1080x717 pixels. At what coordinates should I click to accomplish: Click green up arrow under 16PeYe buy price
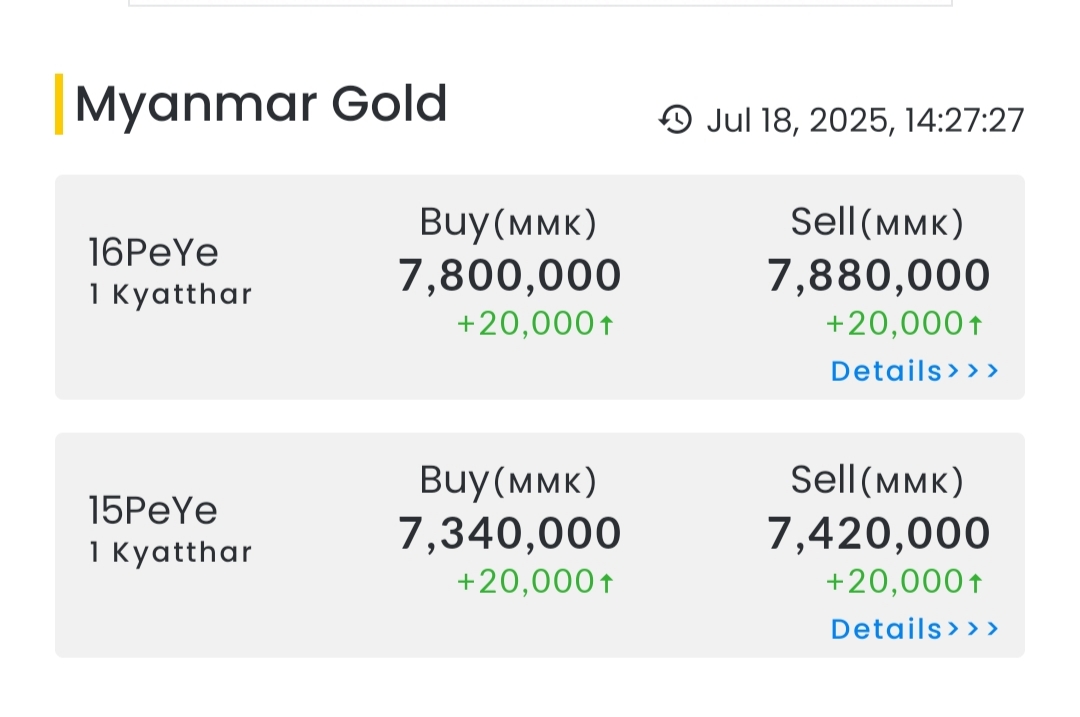(606, 324)
